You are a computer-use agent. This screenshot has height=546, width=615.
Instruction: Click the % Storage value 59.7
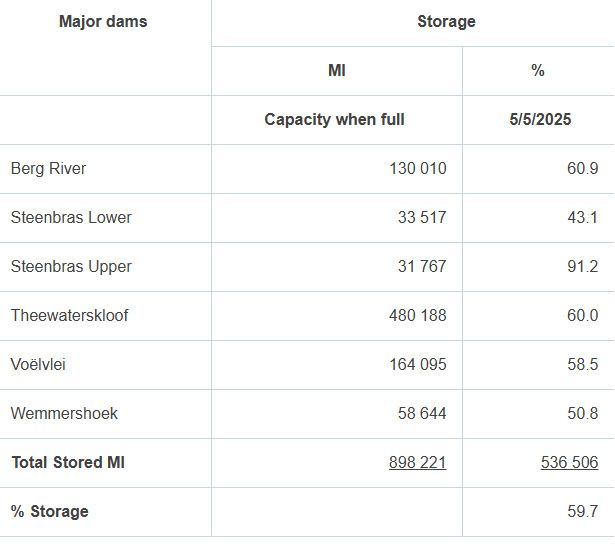tap(582, 511)
